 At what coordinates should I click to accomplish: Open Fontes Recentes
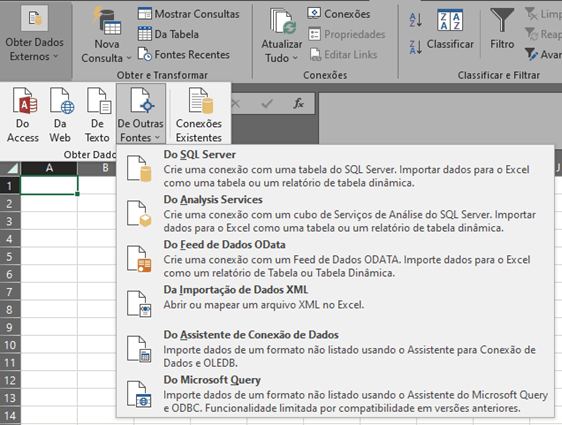coord(184,54)
